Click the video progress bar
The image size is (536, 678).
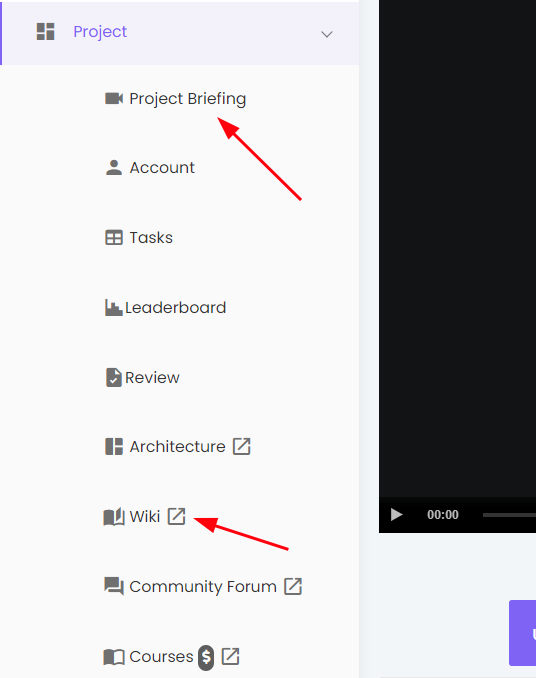(x=509, y=515)
